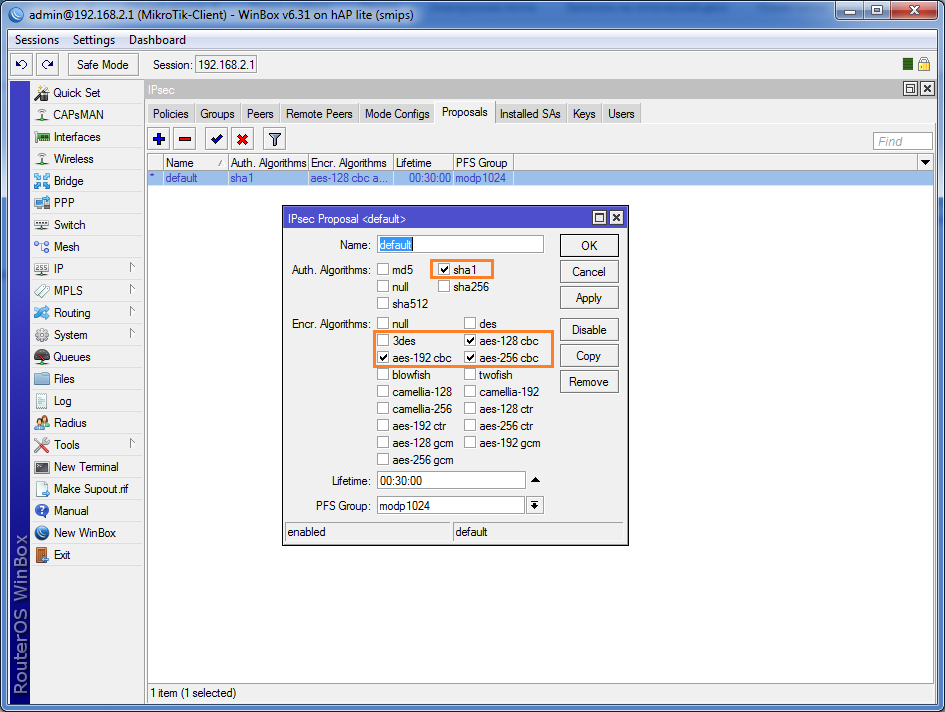Switch to the Installed SAs tab
Screen dimensions: 945x712
(530, 113)
